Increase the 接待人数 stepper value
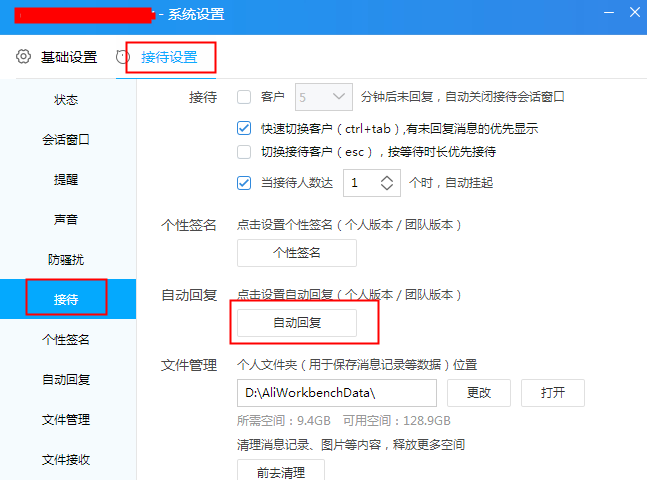647x480 pixels. tap(387, 178)
